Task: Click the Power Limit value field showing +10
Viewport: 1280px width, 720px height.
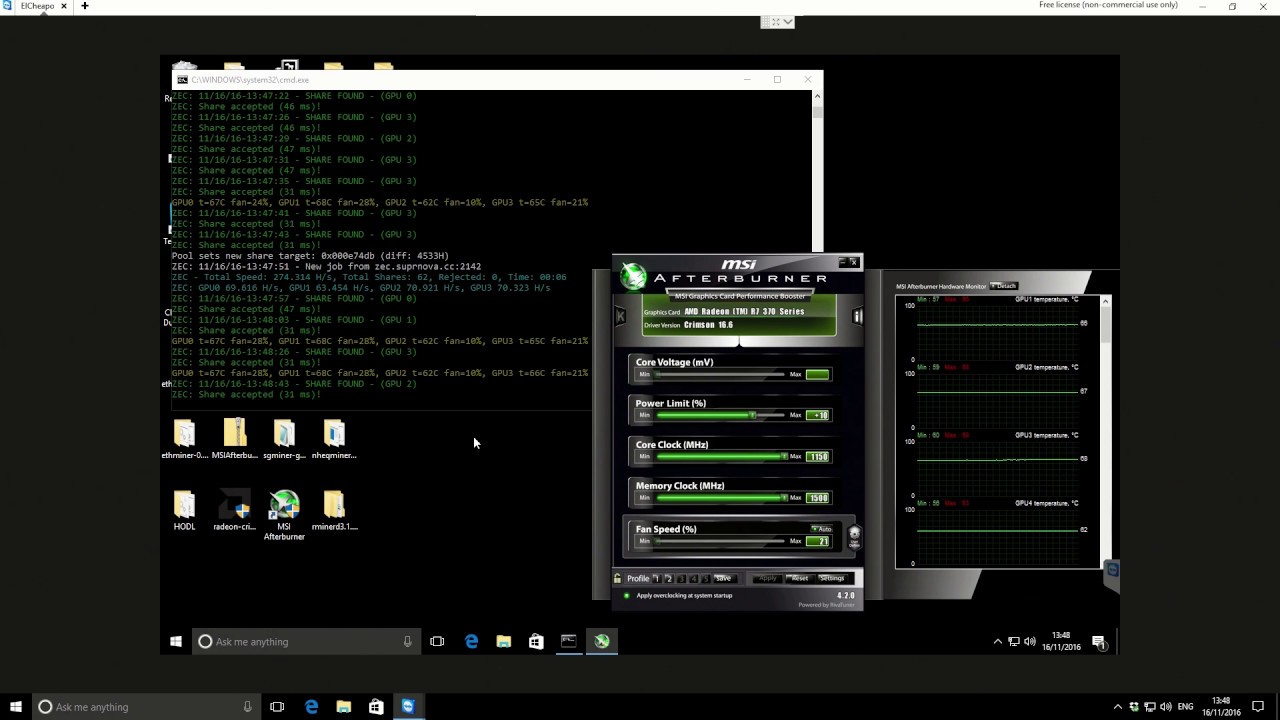Action: pyautogui.click(x=817, y=415)
